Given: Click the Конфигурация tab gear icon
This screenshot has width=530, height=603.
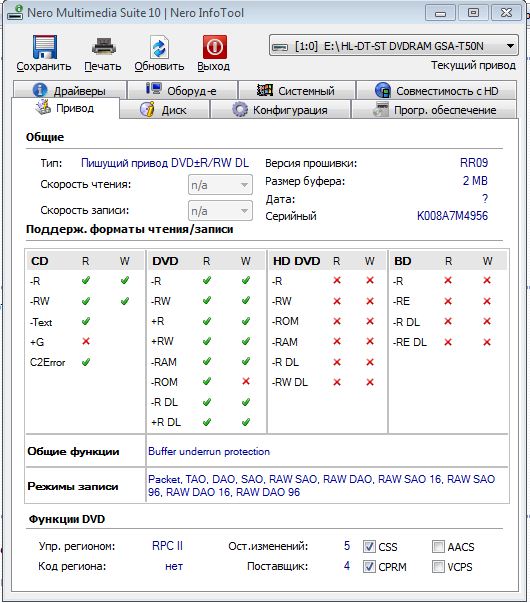Looking at the screenshot, I should pos(240,110).
